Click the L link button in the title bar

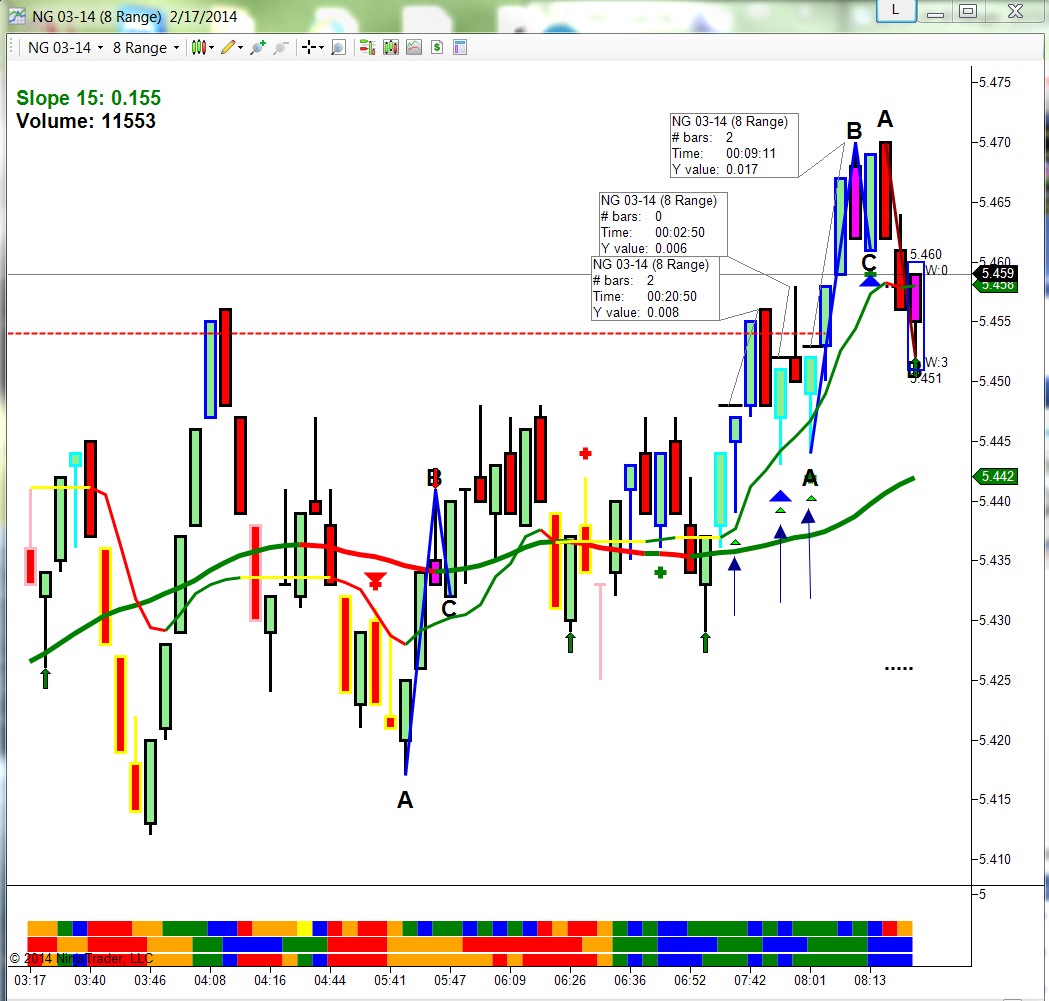pyautogui.click(x=896, y=10)
